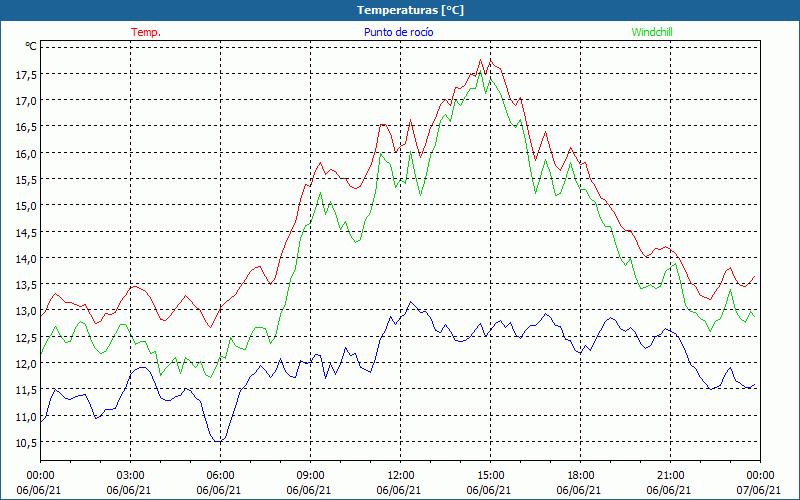Click the 13,5 y-axis value
The image size is (800, 500).
point(27,285)
